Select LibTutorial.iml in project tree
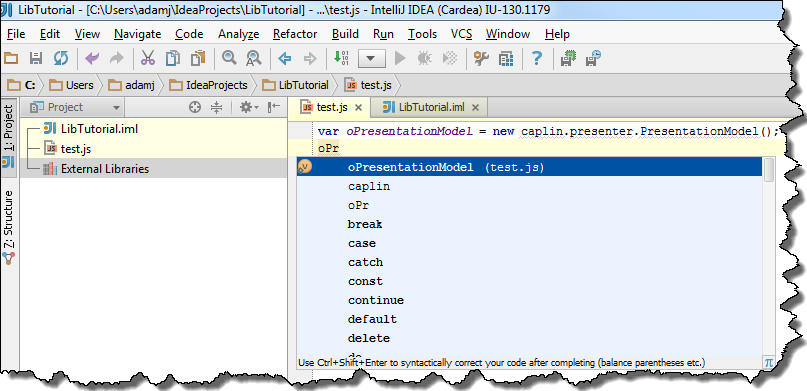This screenshot has height=391, width=807. tap(99, 129)
